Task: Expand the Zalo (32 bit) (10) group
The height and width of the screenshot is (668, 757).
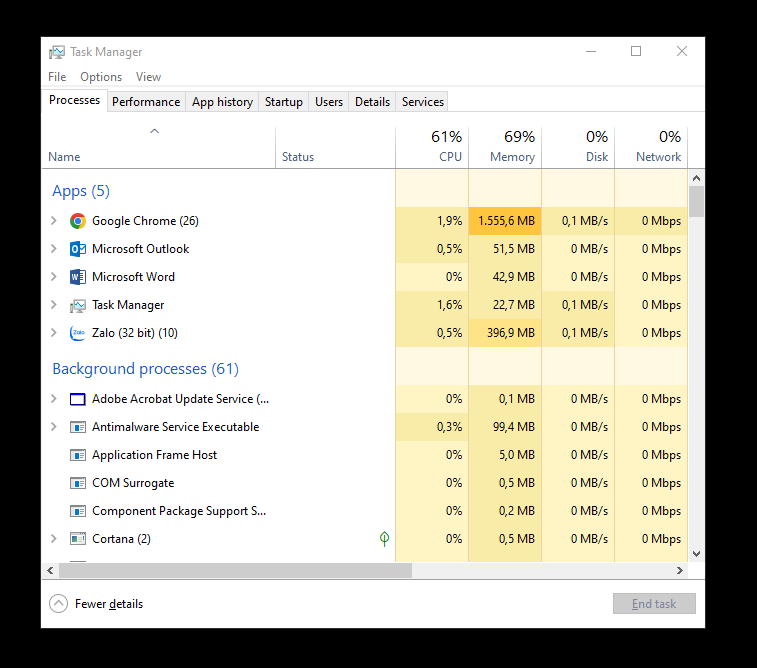Action: [54, 333]
